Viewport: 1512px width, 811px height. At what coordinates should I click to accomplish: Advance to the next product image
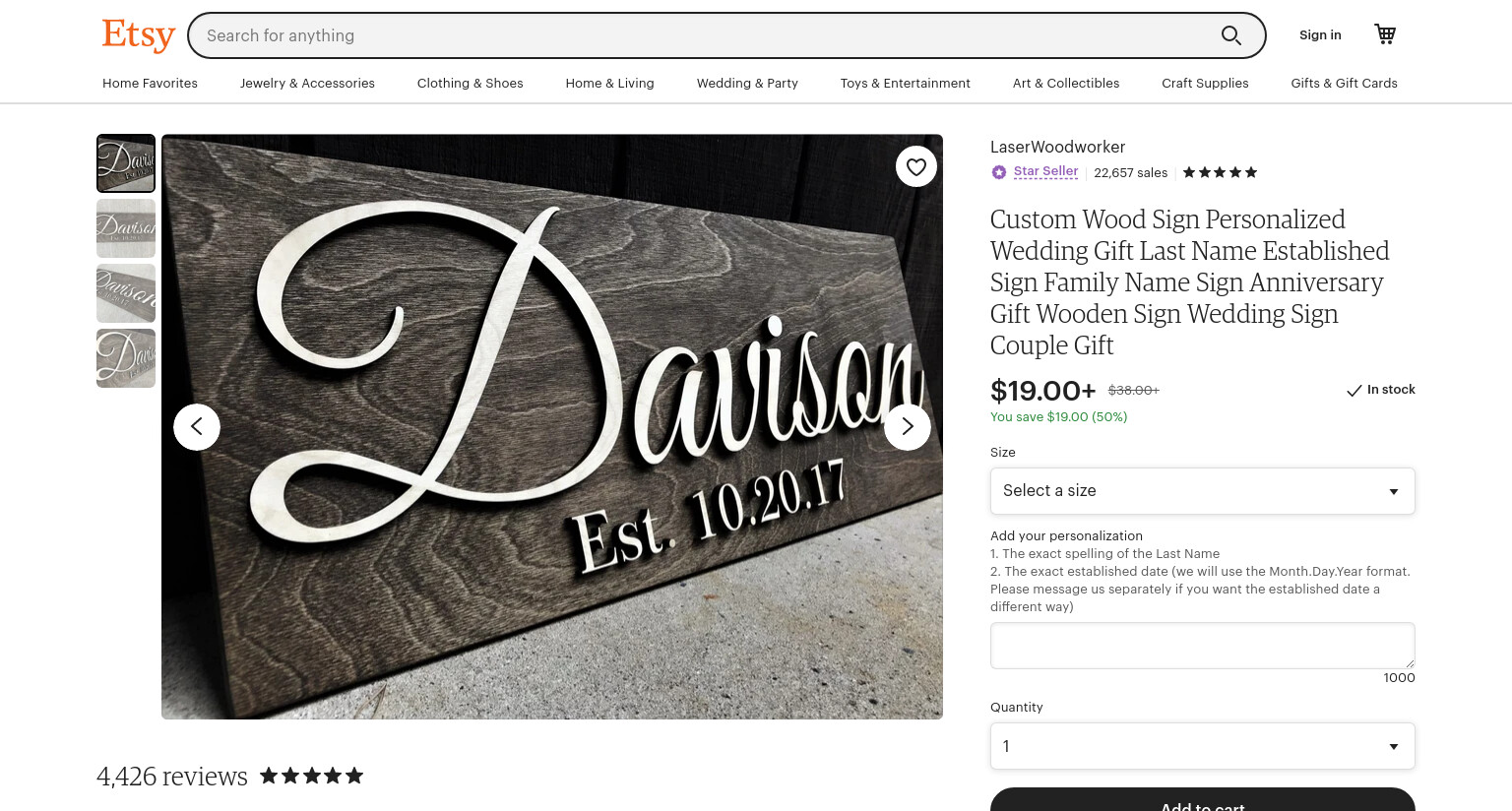pyautogui.click(x=908, y=427)
